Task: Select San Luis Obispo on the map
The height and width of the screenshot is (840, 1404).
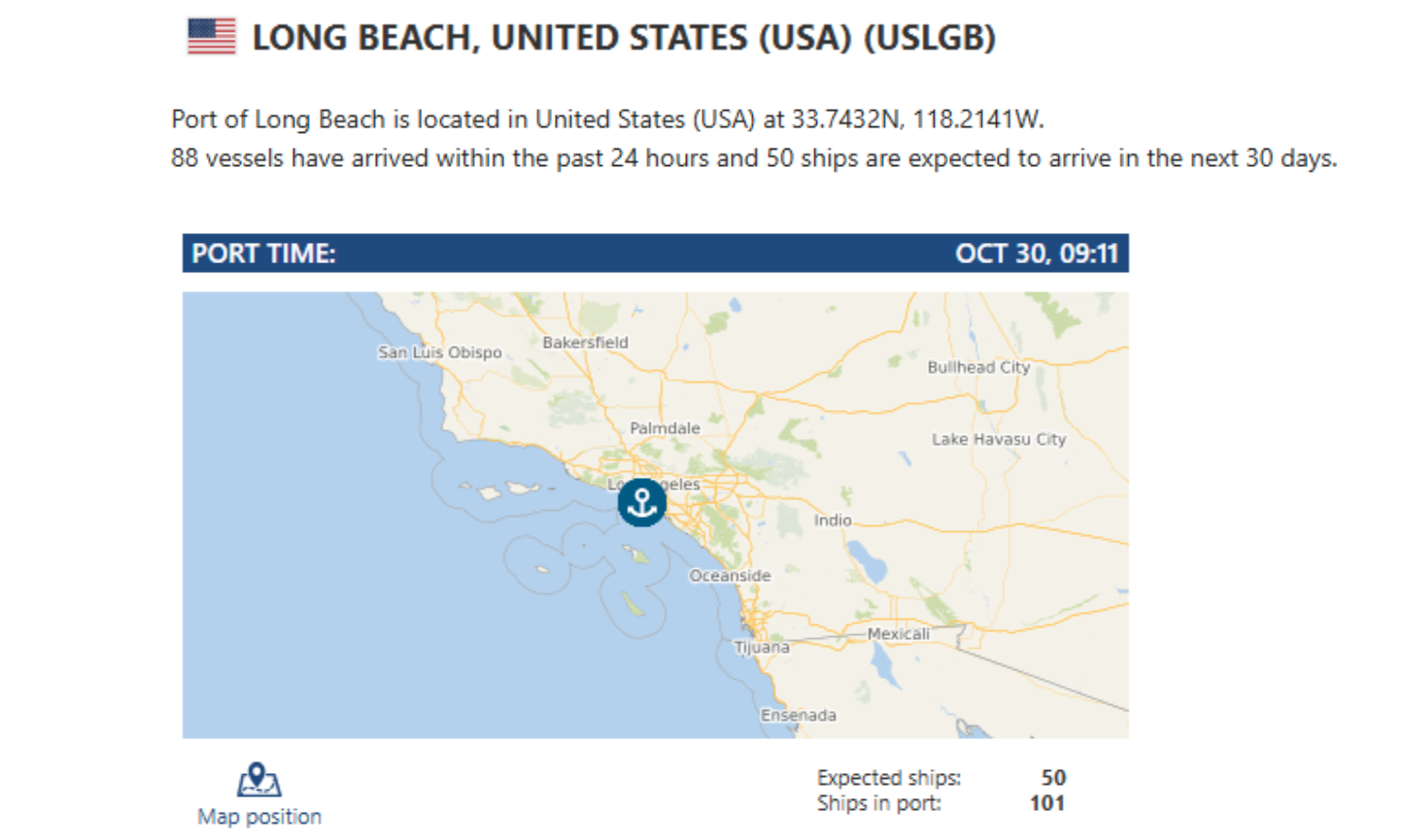Action: (x=440, y=353)
